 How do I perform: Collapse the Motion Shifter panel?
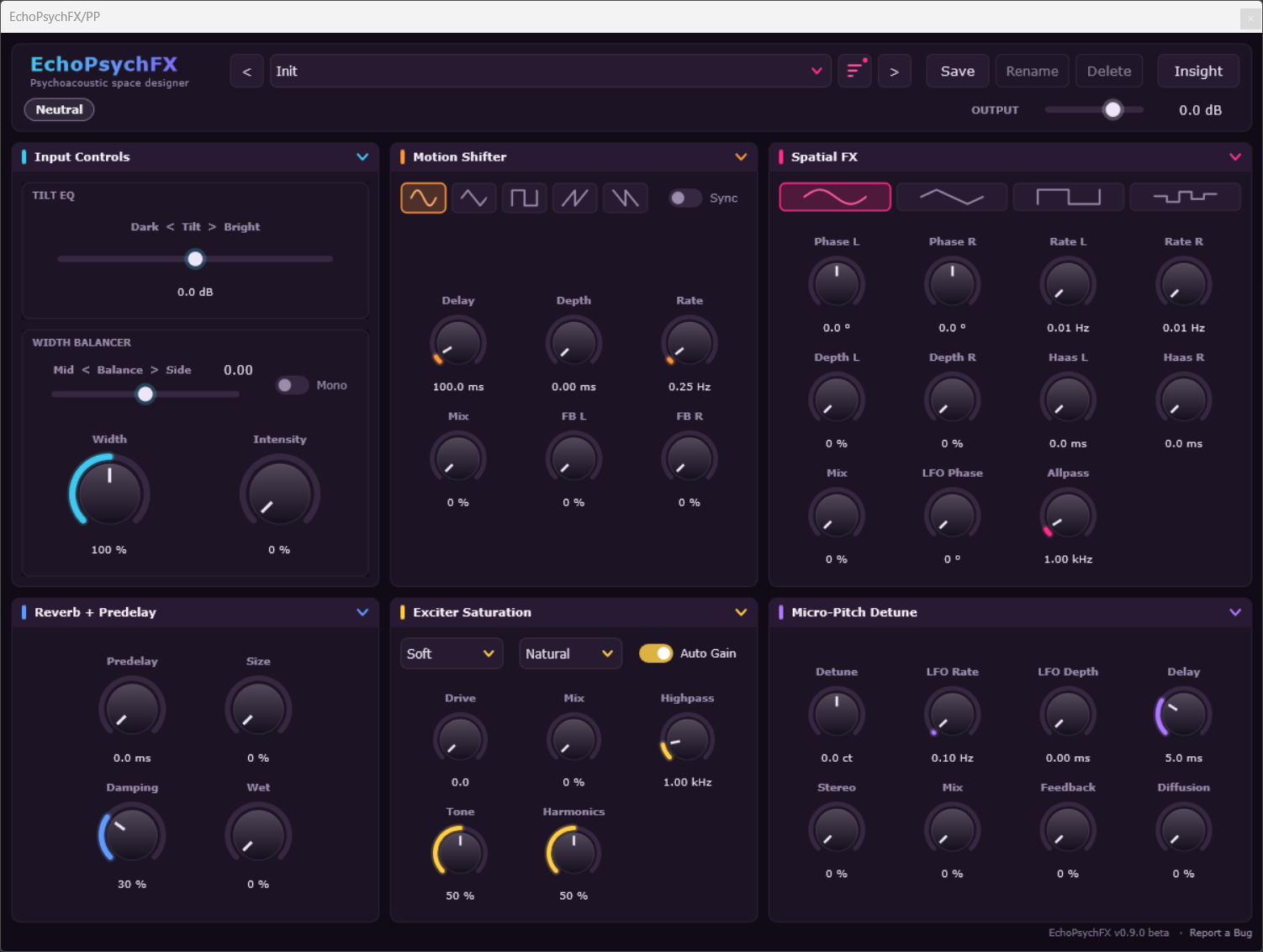741,157
